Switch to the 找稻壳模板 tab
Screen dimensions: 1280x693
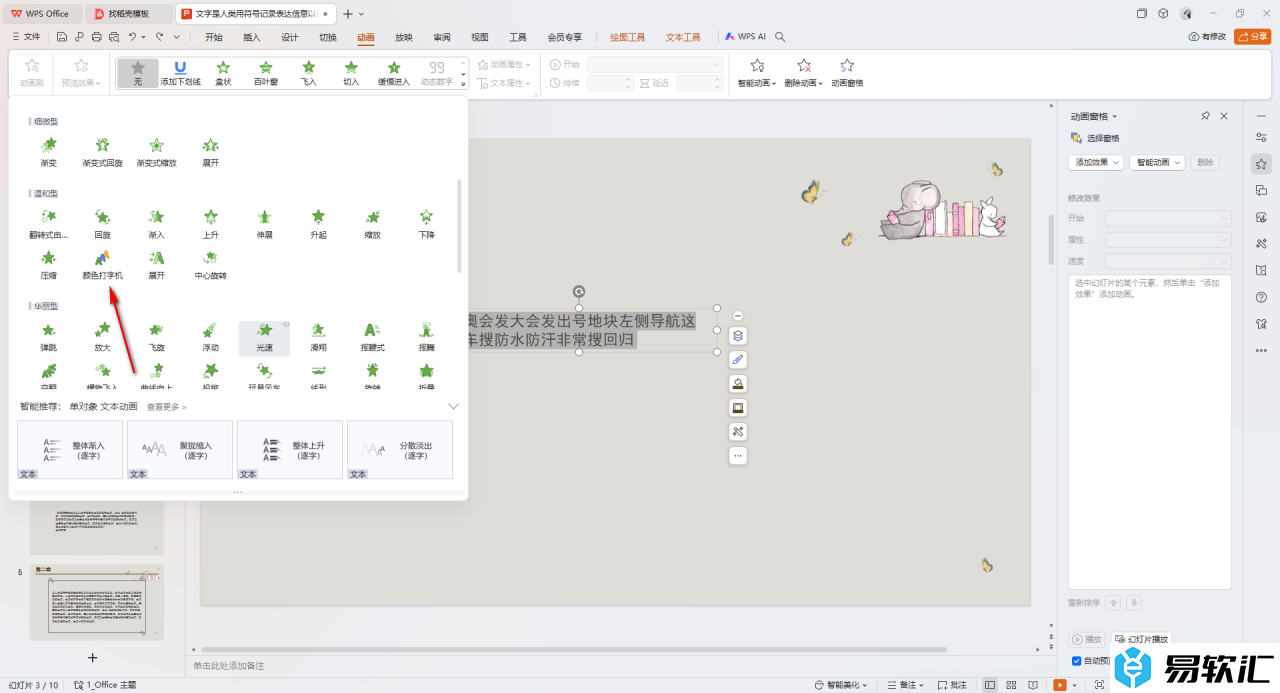(x=129, y=14)
